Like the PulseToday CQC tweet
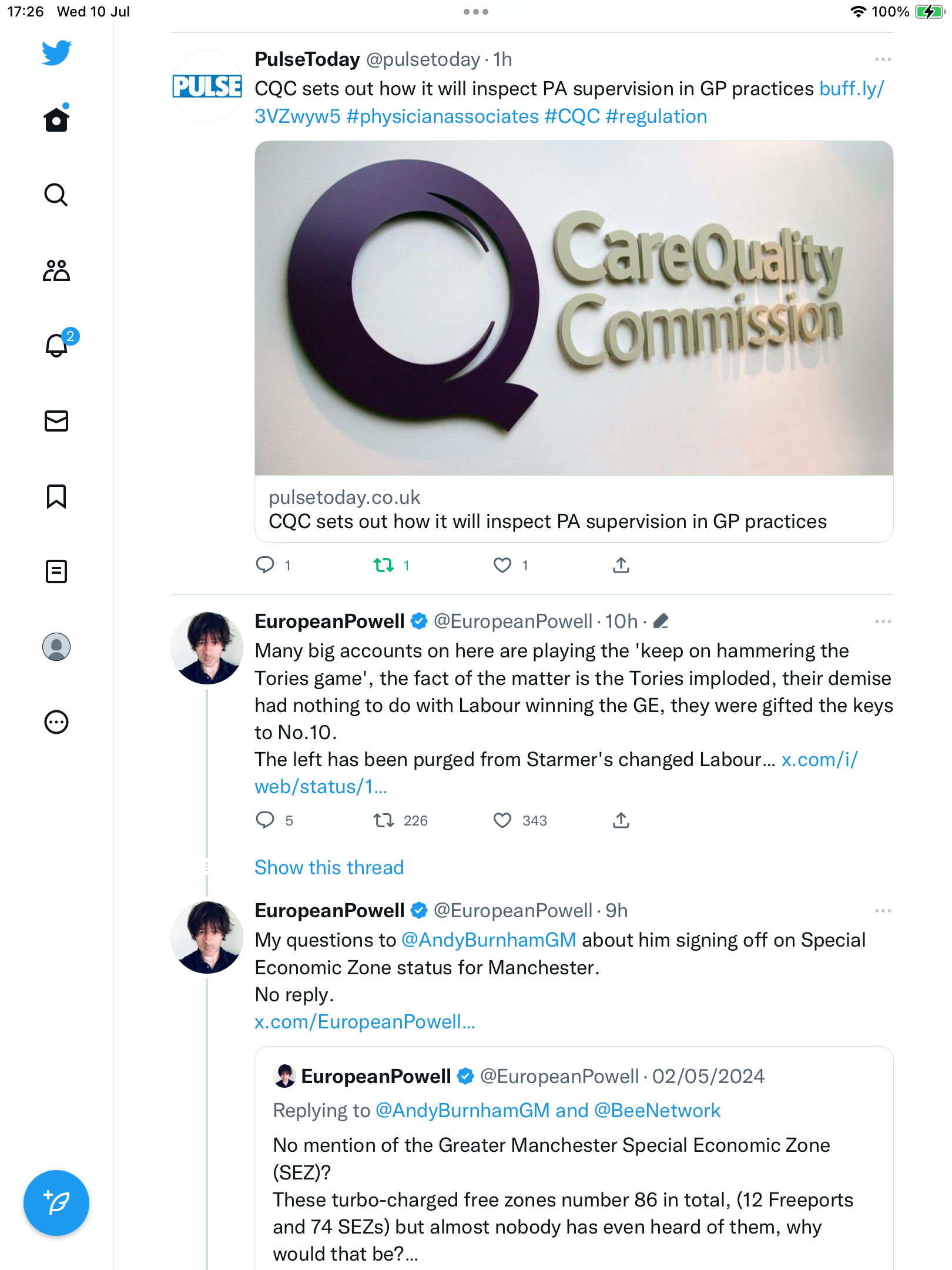This screenshot has height=1270, width=952. [x=502, y=566]
